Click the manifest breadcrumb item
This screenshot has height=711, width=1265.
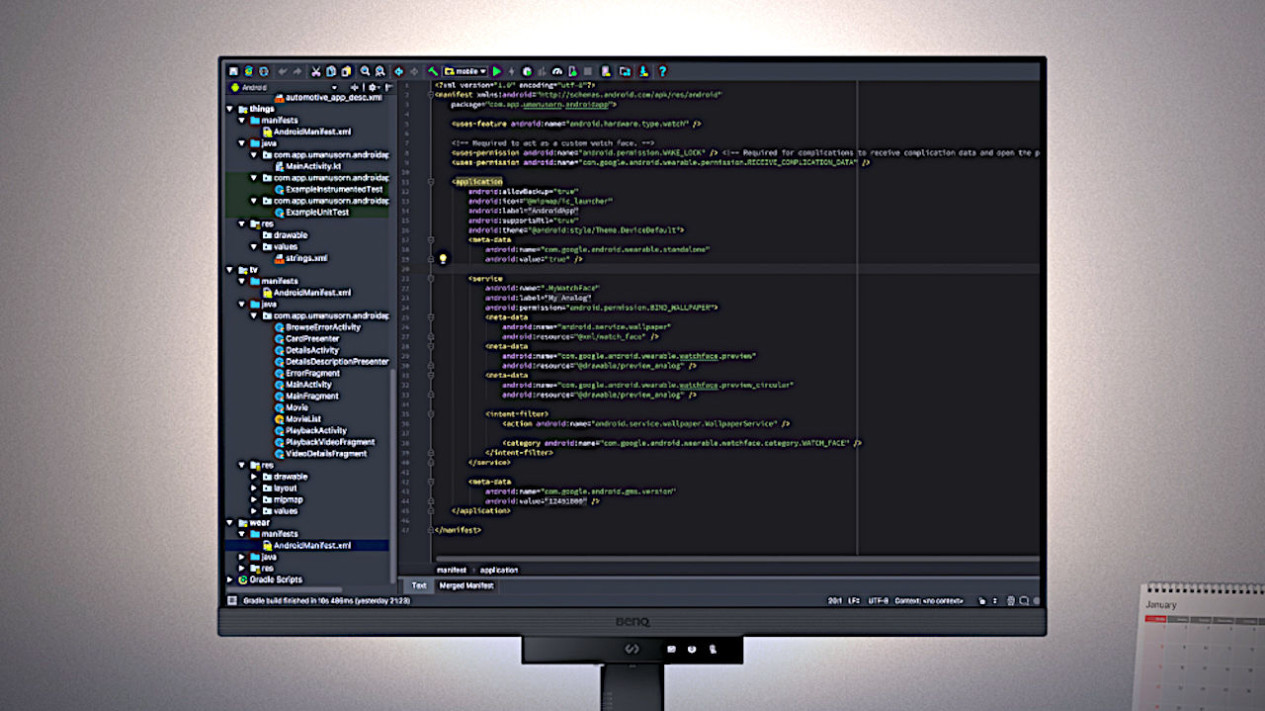click(x=452, y=570)
